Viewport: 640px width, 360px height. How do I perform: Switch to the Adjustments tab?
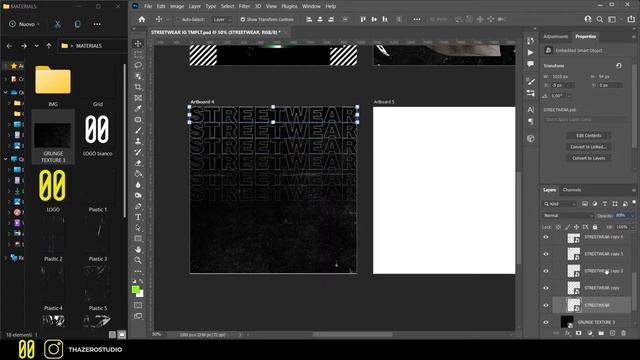(556, 36)
